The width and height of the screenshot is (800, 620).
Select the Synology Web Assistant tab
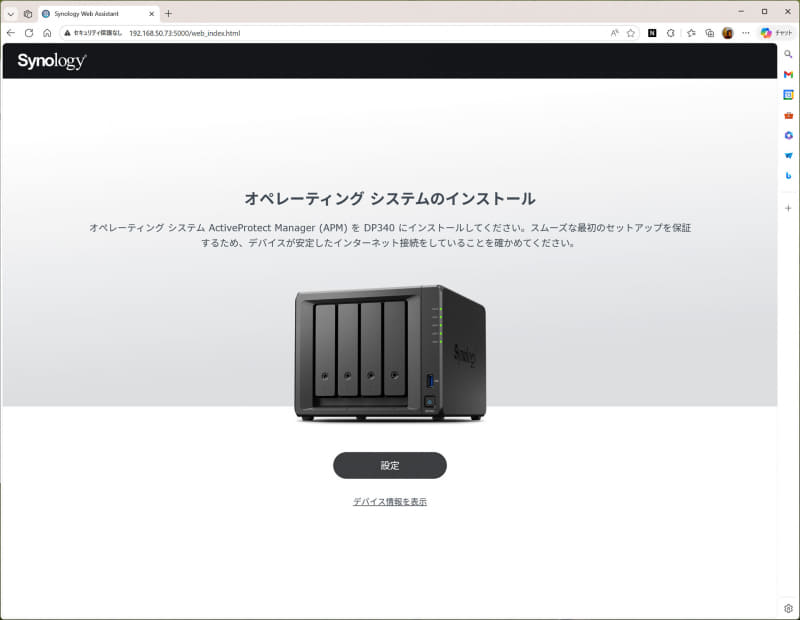coord(98,14)
